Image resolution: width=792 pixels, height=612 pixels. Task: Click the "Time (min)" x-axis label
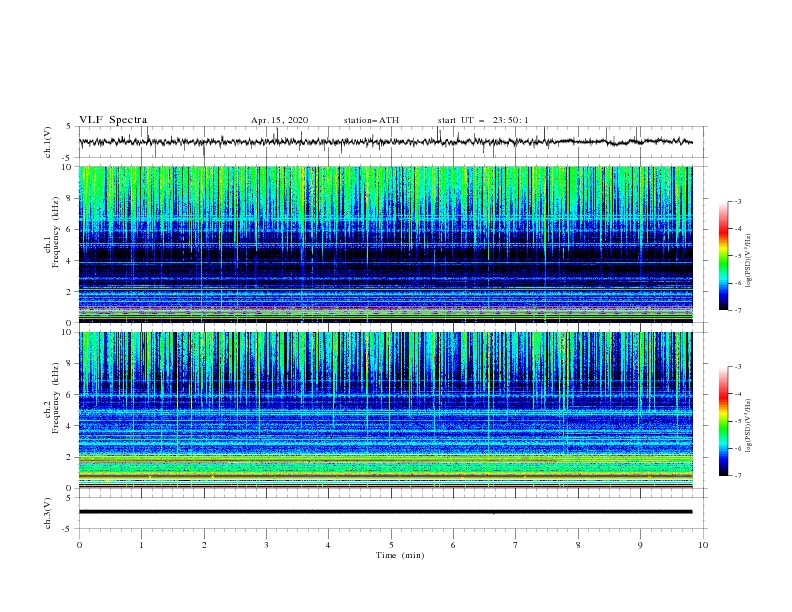point(400,555)
